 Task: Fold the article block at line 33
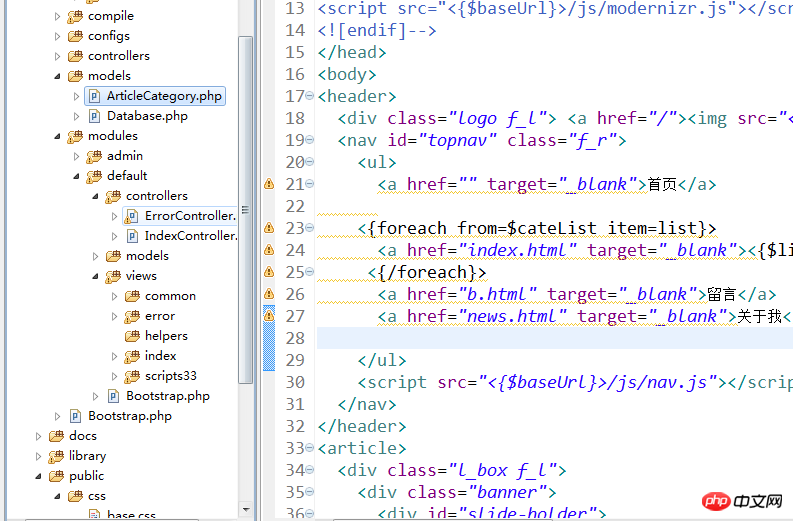310,447
